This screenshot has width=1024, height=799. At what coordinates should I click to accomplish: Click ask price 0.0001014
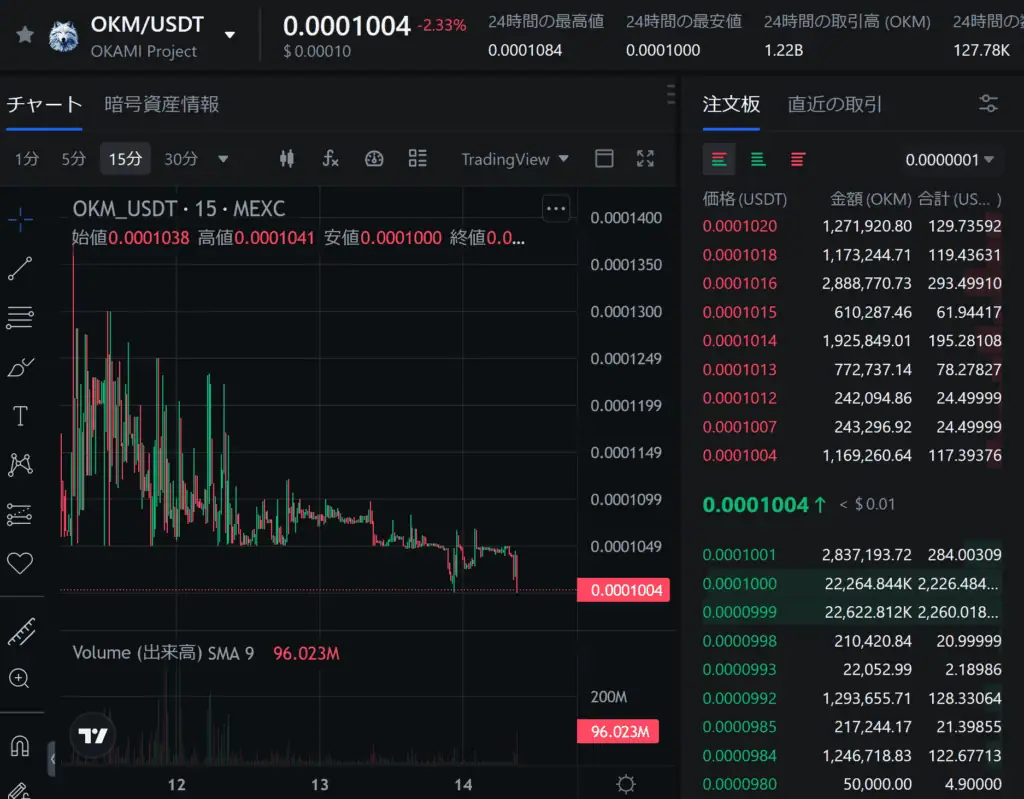click(740, 340)
